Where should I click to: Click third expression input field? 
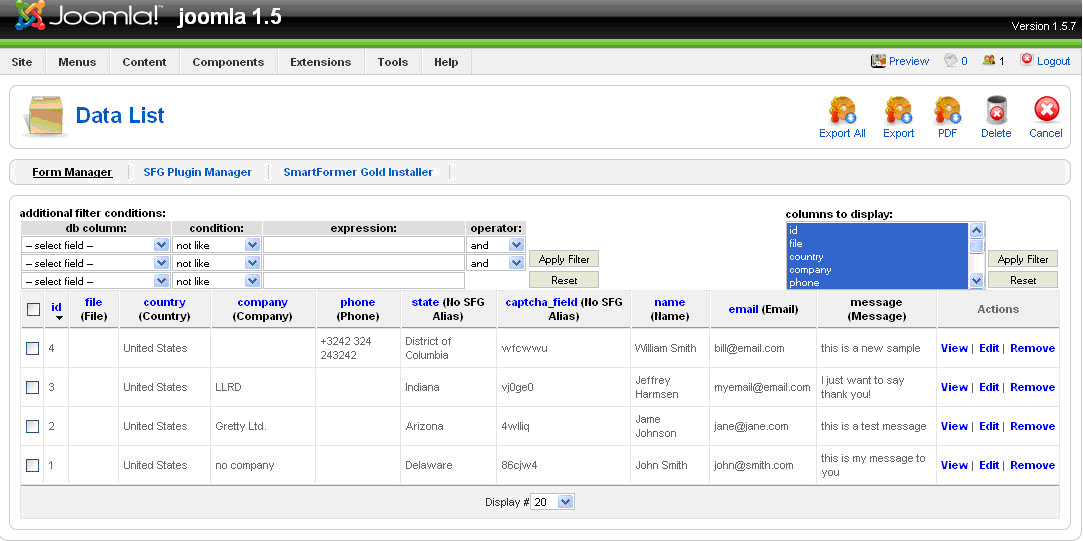(x=364, y=281)
